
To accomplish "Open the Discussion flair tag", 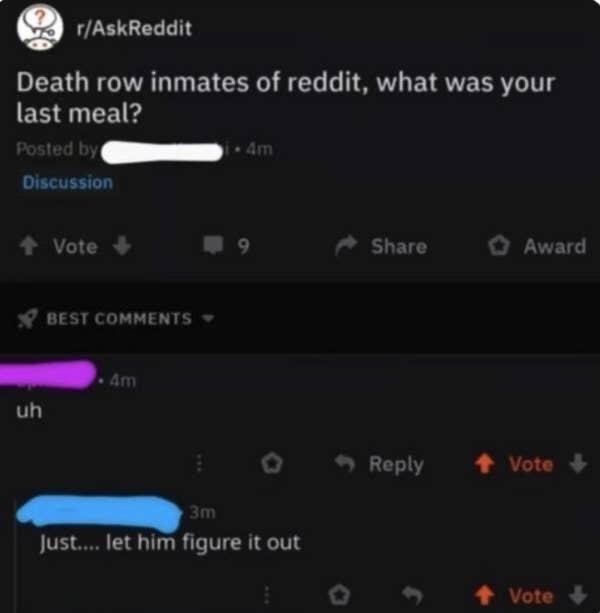I will click(68, 182).
